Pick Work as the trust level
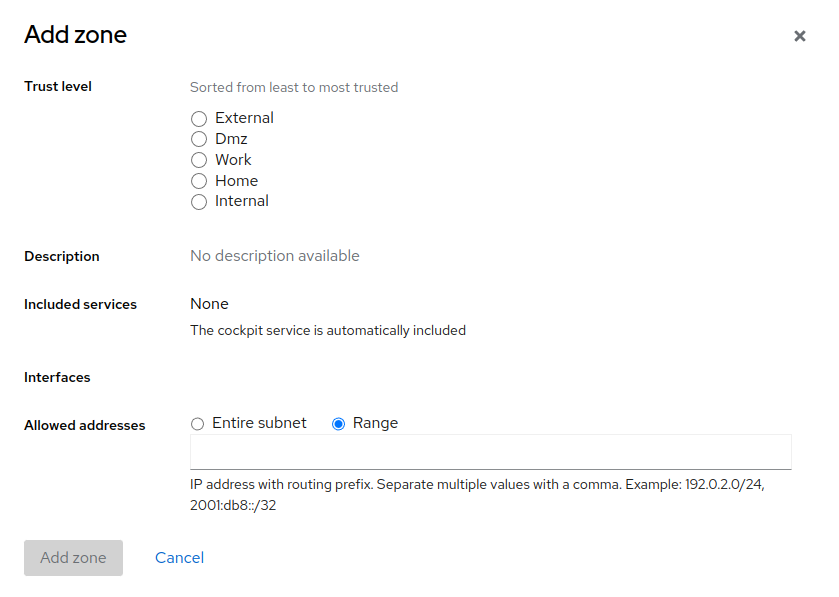 tap(199, 160)
